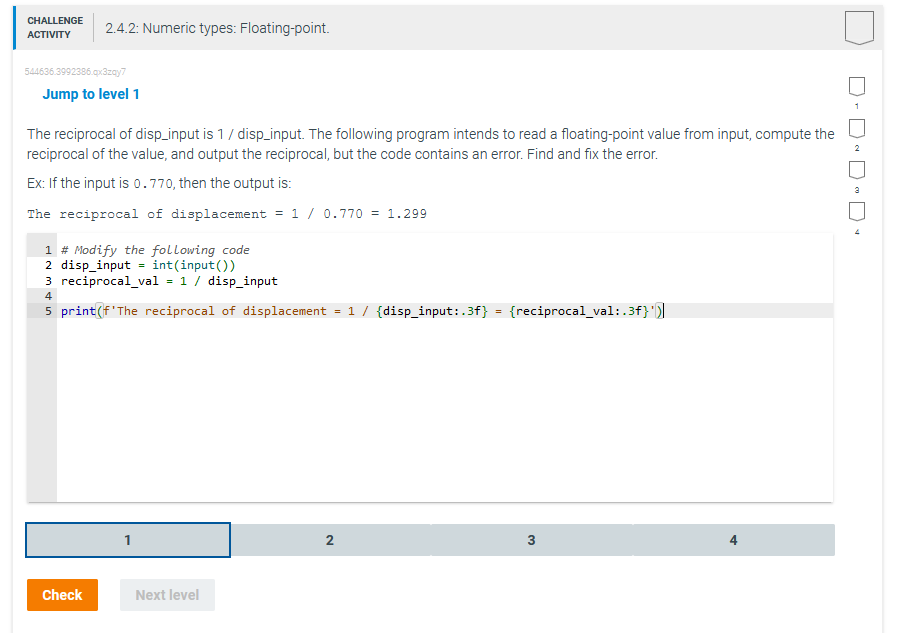The image size is (904, 633).
Task: Select the level 1 progress badge icon
Action: click(x=855, y=84)
